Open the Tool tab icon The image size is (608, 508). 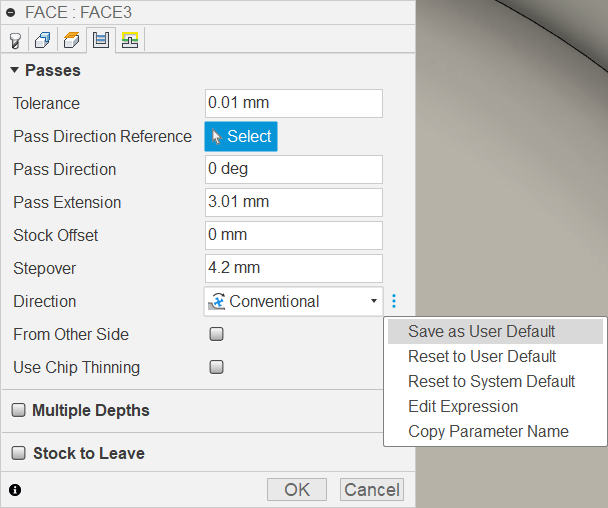[16, 40]
